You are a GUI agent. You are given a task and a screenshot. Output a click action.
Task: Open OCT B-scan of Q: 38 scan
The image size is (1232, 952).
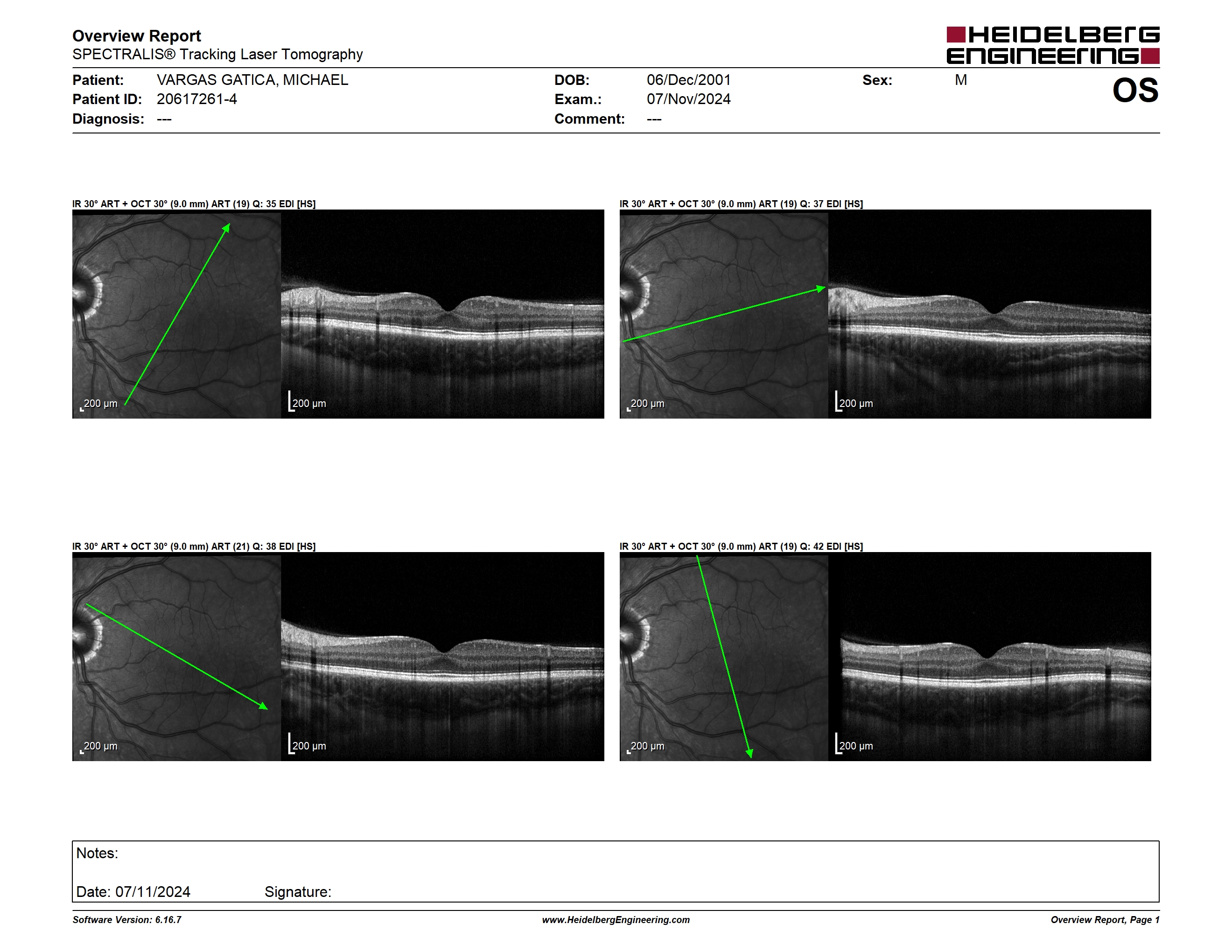point(442,657)
